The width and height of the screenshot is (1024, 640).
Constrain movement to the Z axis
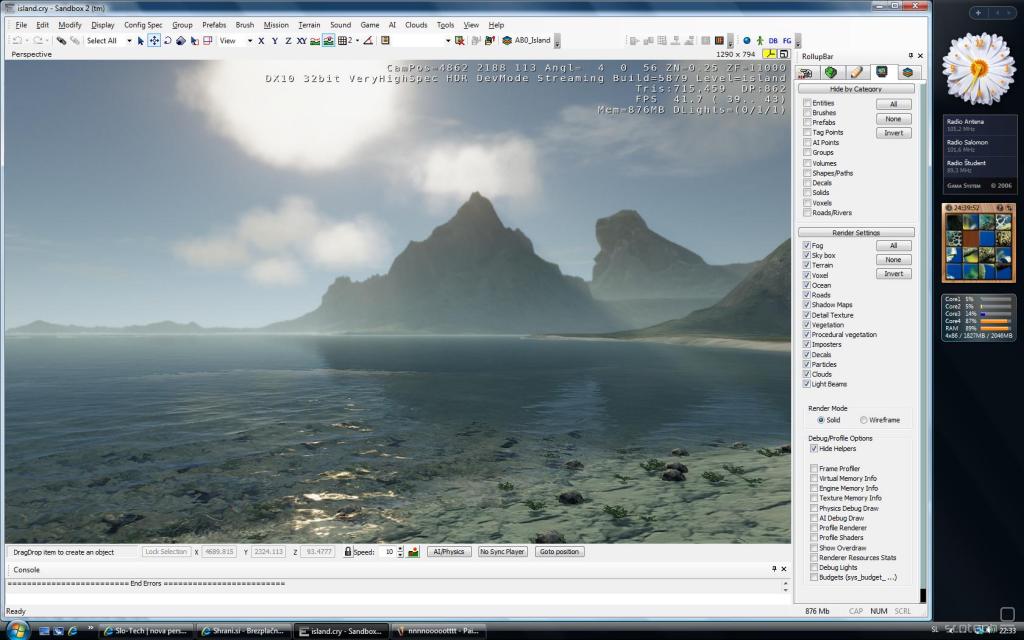(288, 40)
